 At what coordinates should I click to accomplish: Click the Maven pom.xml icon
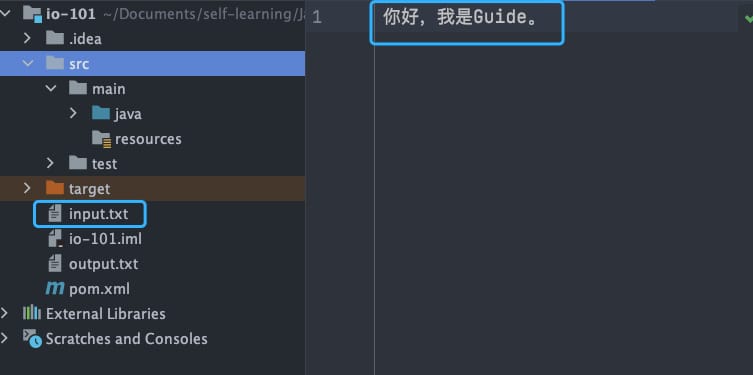pyautogui.click(x=55, y=288)
